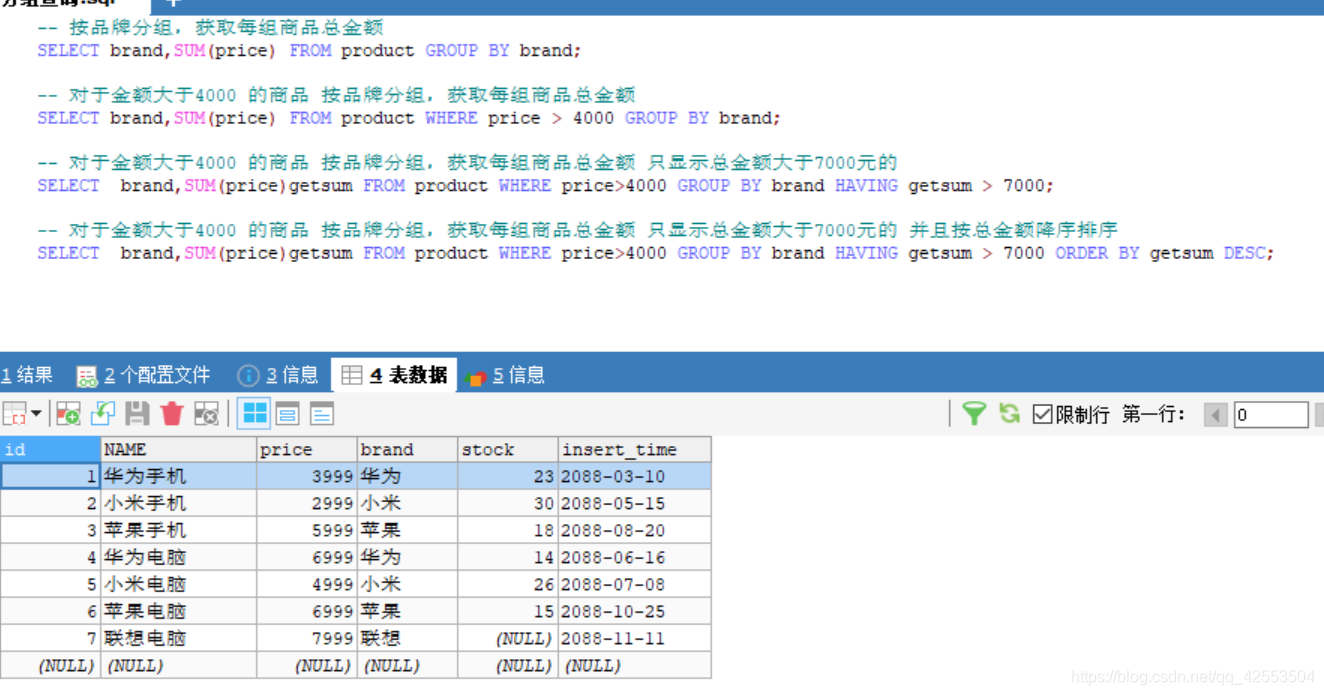This screenshot has height=695, width=1324.
Task: Click the brand cell 联想
Action: (x=408, y=639)
